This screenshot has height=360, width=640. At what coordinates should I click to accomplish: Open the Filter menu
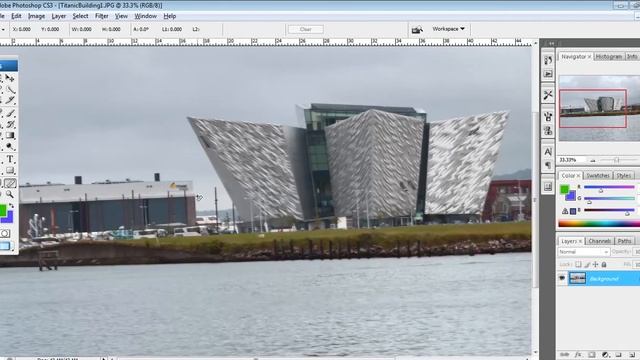102,16
